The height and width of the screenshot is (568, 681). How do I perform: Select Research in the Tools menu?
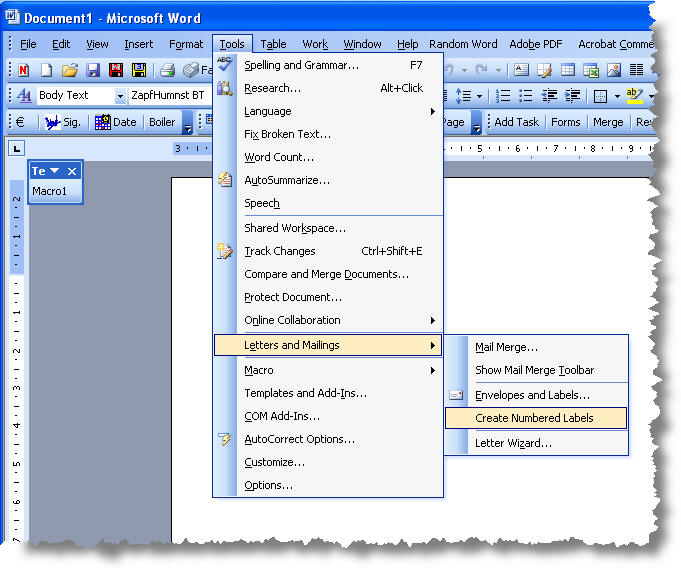click(x=328, y=88)
